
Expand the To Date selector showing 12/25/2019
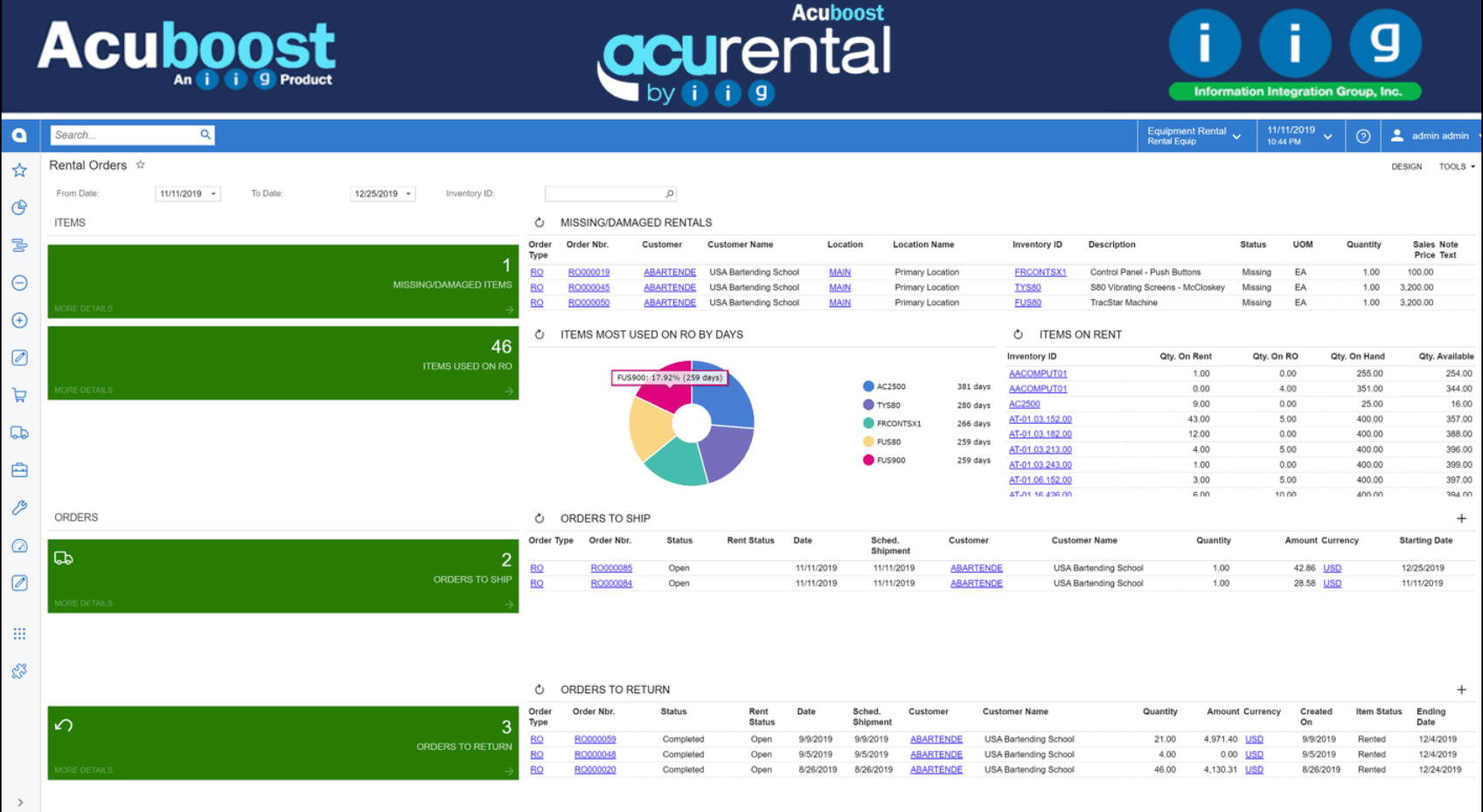pyautogui.click(x=407, y=193)
